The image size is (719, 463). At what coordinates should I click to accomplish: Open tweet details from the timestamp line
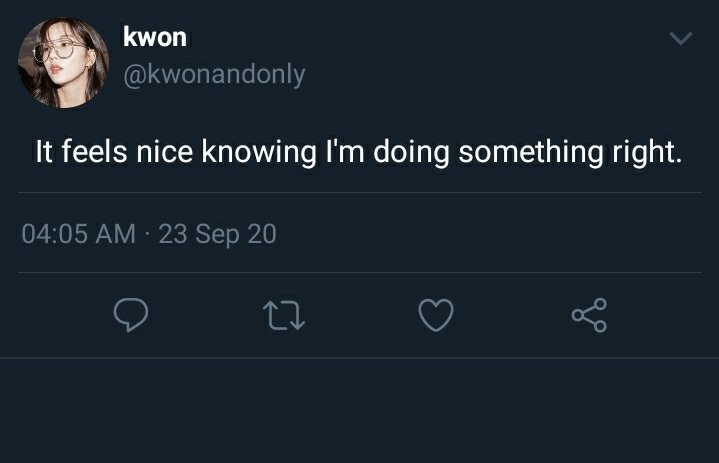[x=149, y=234]
